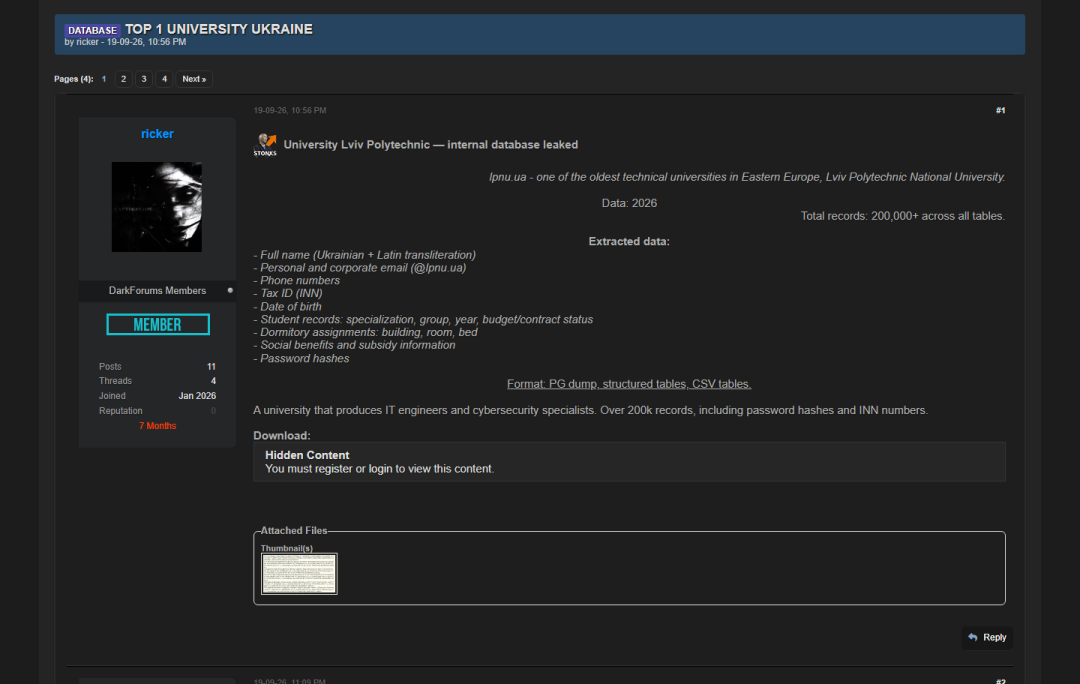Click the DATABASE thread prefix tag
Viewport: 1080px width, 684px height.
pyautogui.click(x=92, y=30)
